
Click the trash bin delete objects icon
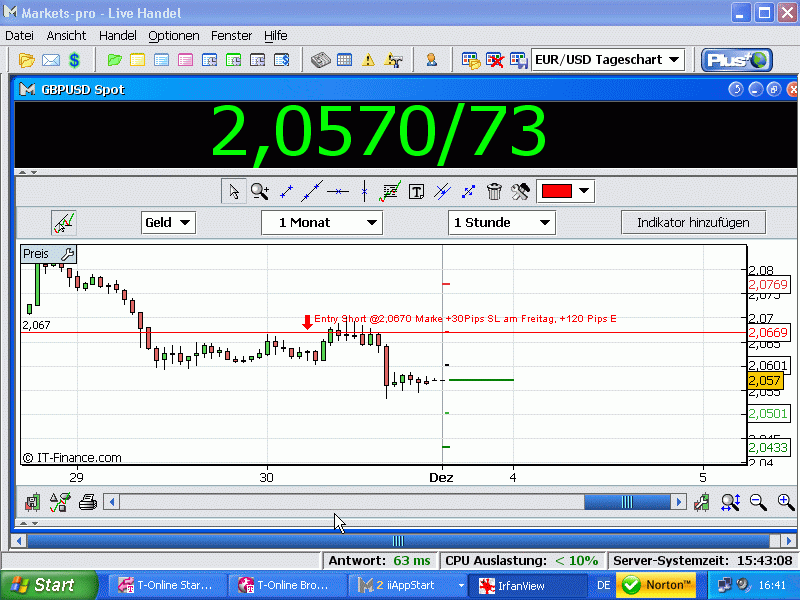point(494,191)
